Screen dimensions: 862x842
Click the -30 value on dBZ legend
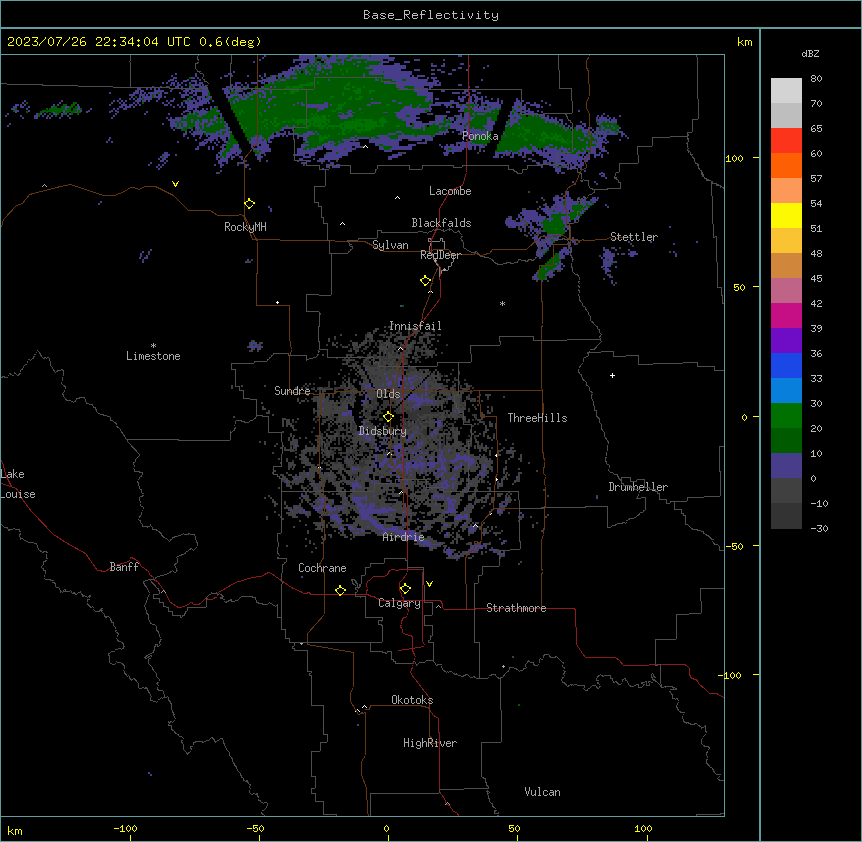click(819, 528)
